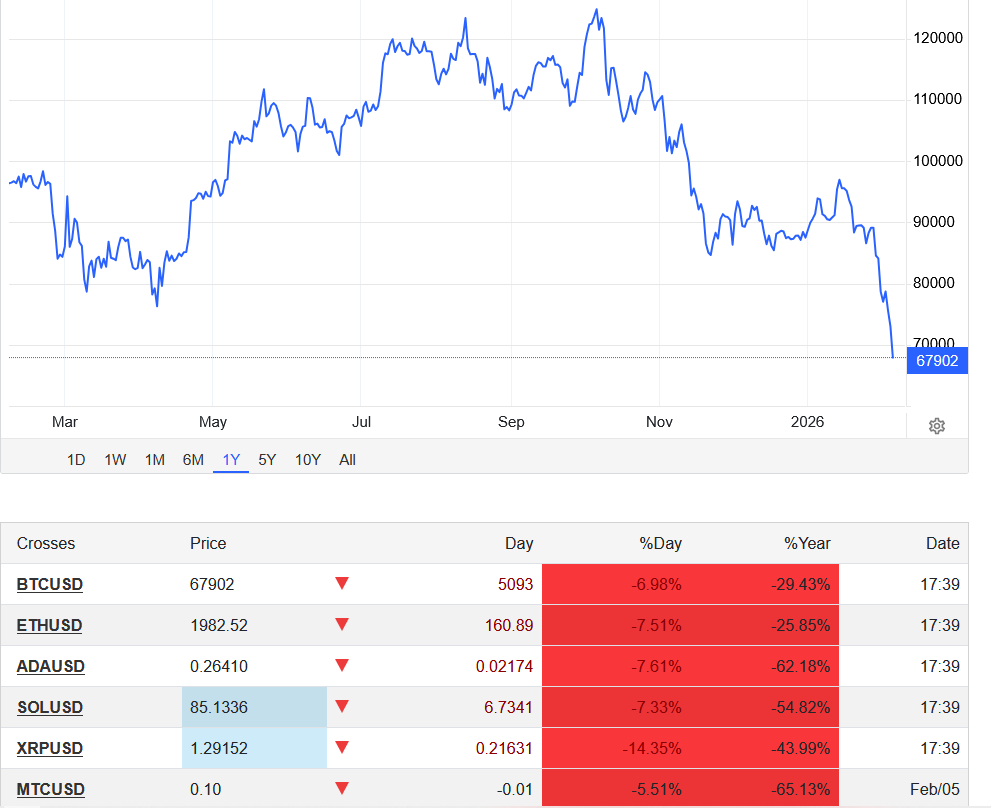The height and width of the screenshot is (808, 991).
Task: Switch chart to 1W range
Action: (115, 460)
